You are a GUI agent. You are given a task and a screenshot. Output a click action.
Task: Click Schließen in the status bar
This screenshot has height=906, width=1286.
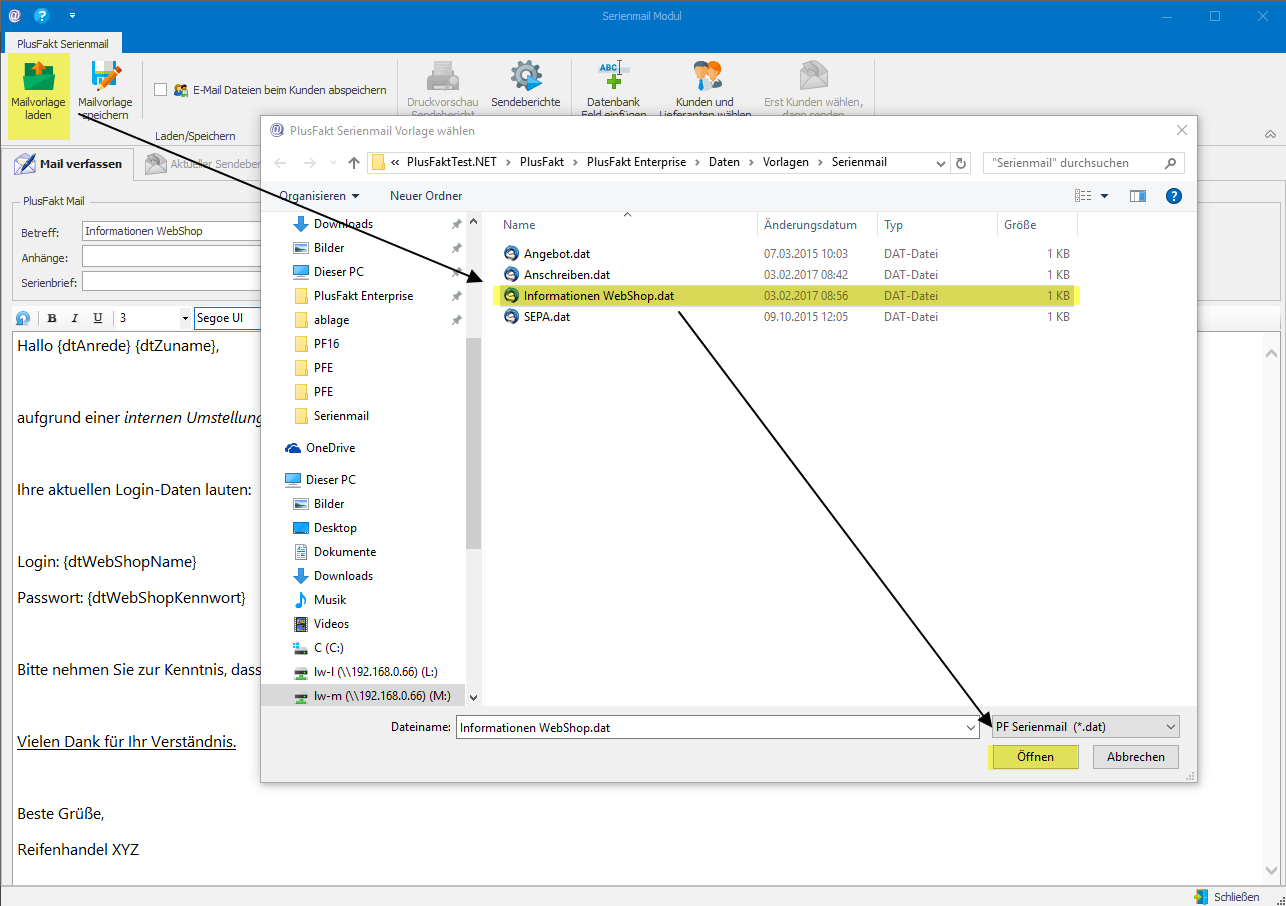pos(1228,897)
